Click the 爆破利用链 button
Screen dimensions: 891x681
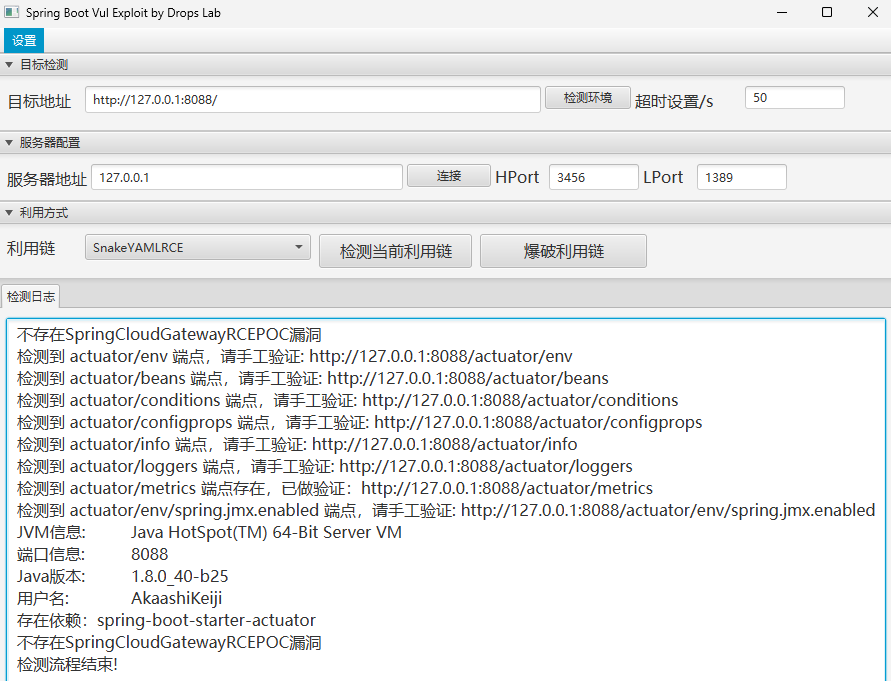563,251
